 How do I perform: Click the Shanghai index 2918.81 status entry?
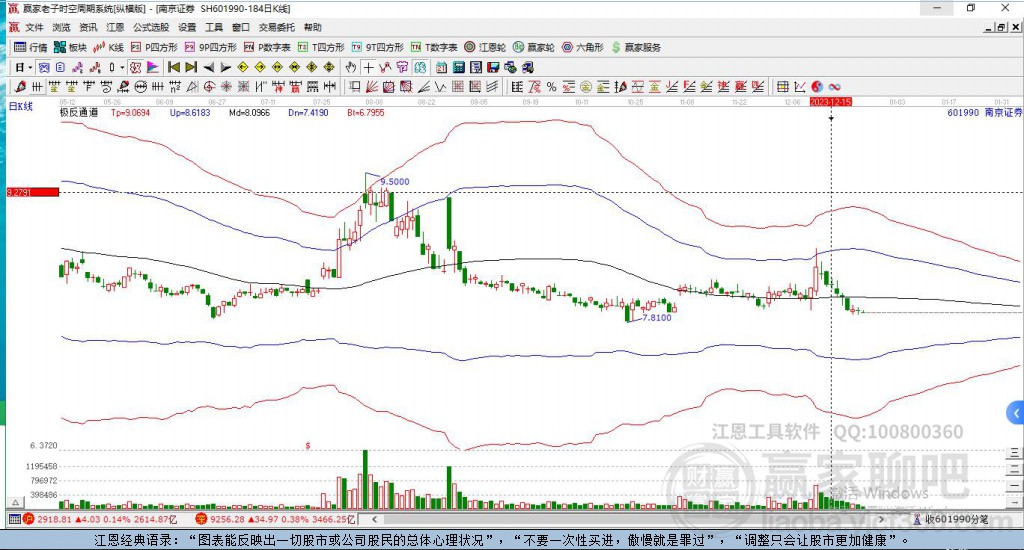[100, 519]
